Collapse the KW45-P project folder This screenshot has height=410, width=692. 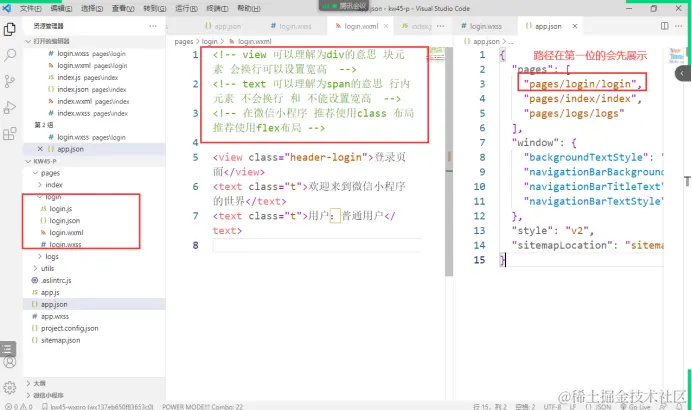click(x=94, y=161)
